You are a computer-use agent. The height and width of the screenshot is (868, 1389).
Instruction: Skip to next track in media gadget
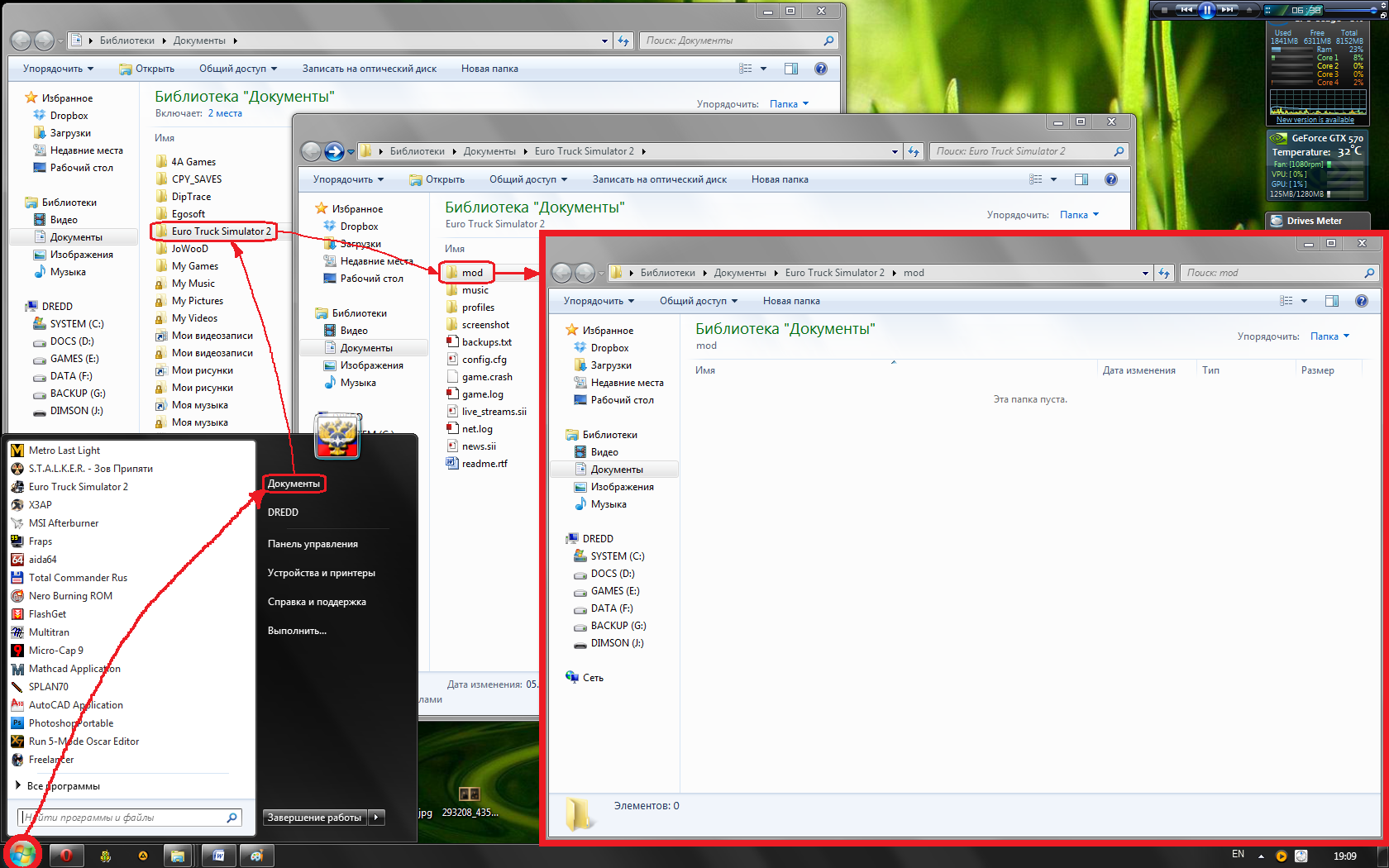point(1228,10)
